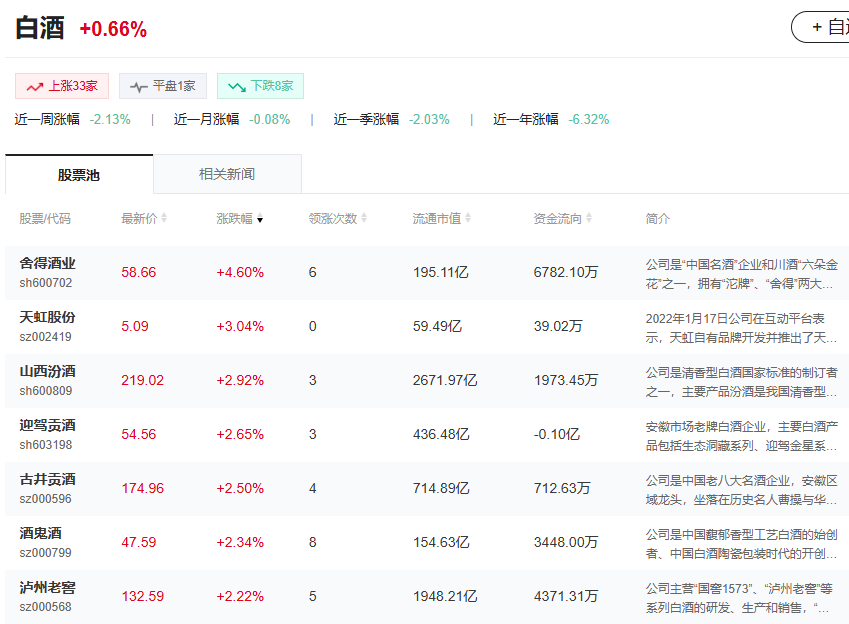Click capital flow 3448.00万
Screen dimensions: 849x624
point(566,542)
